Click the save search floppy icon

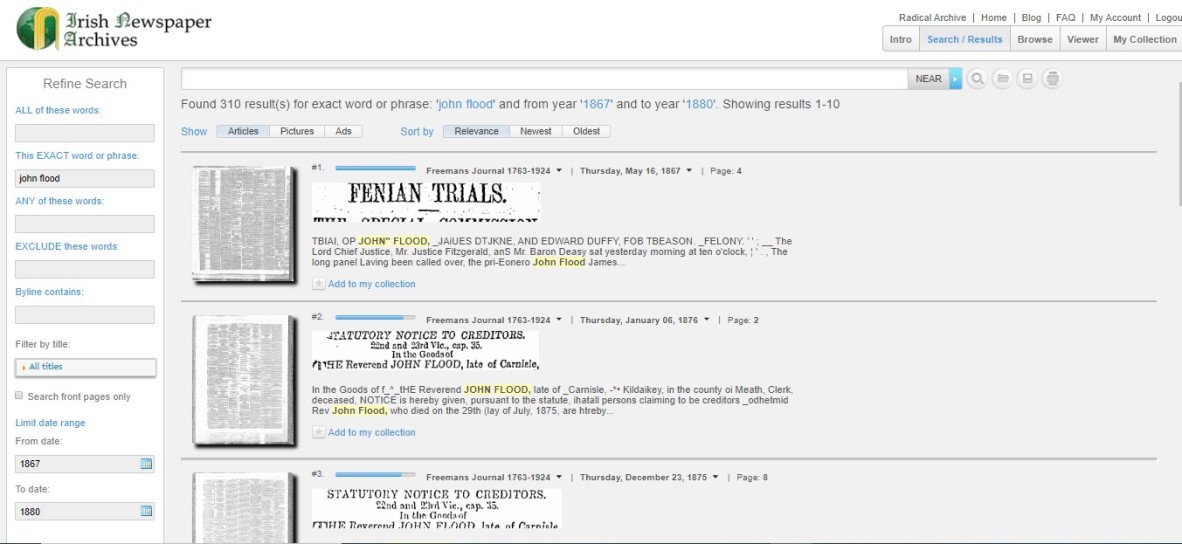coord(1027,78)
